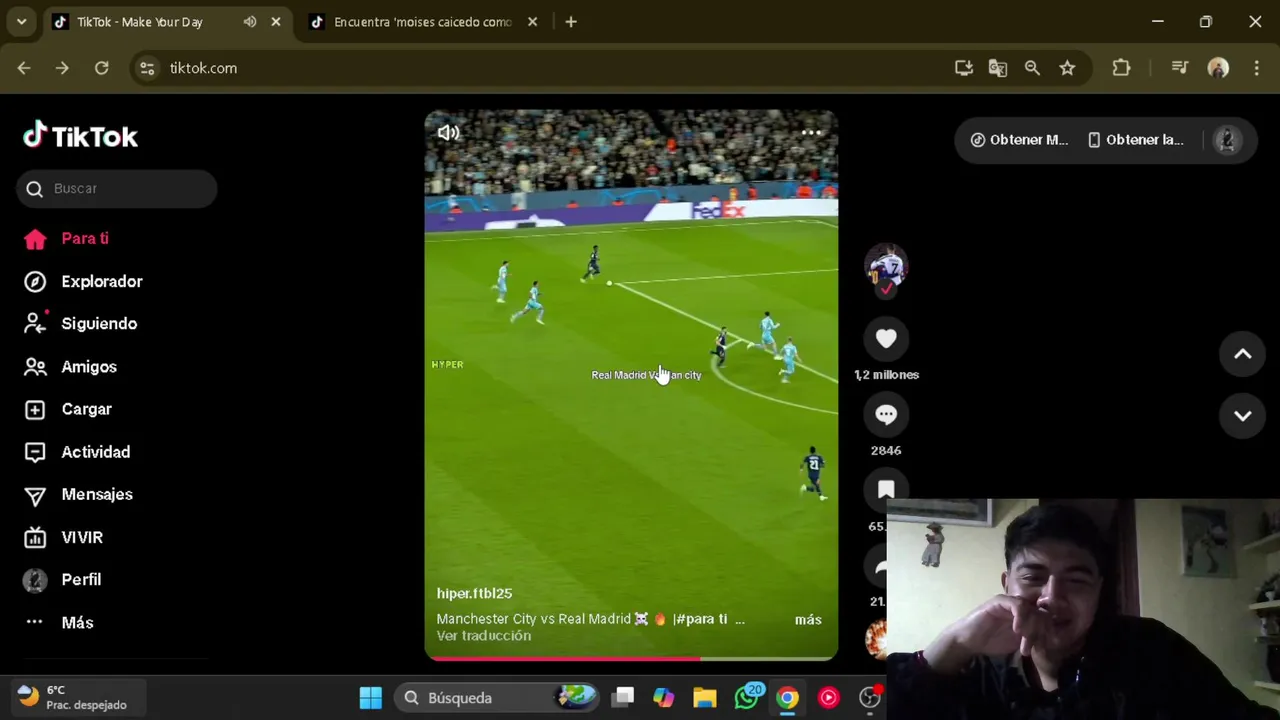
Task: Click the taskbar Búsqueda search box
Action: coord(496,698)
